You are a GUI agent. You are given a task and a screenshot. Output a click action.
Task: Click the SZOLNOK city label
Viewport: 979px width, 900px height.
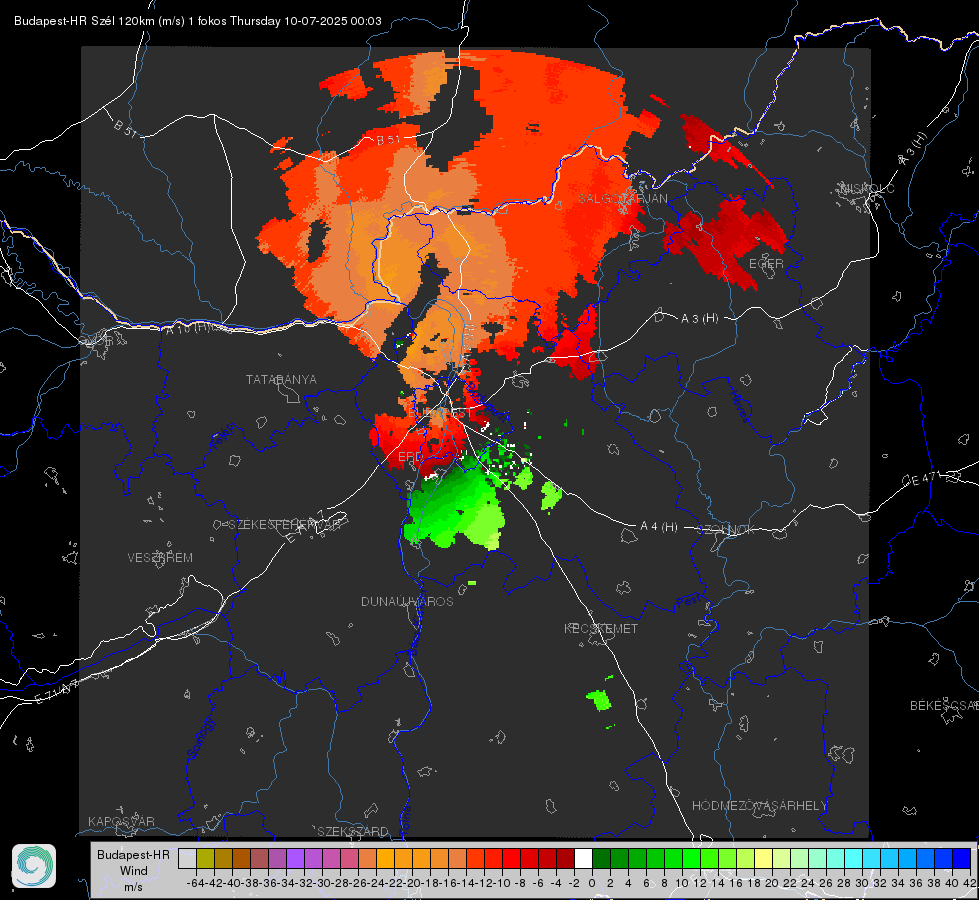[x=726, y=530]
